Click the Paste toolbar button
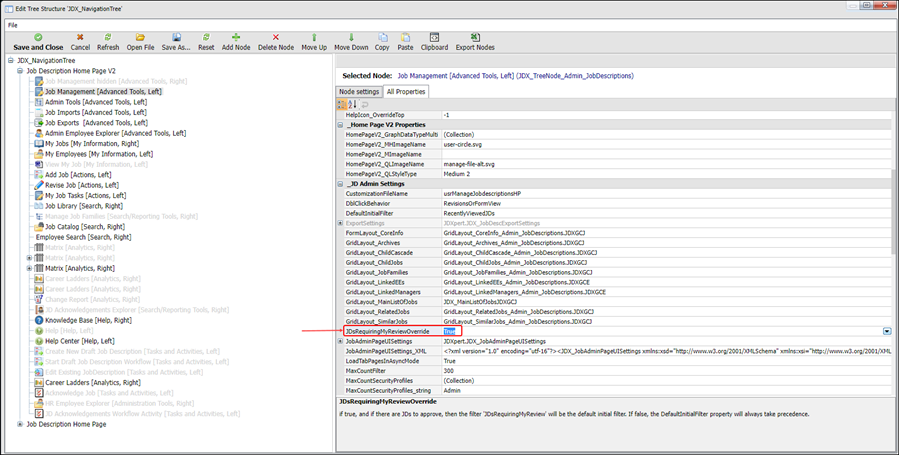Viewport: 900px width, 455px height. click(405, 37)
